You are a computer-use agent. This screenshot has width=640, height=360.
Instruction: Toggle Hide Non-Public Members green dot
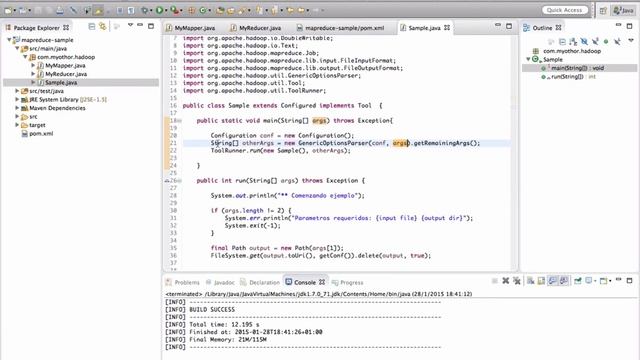pos(606,41)
